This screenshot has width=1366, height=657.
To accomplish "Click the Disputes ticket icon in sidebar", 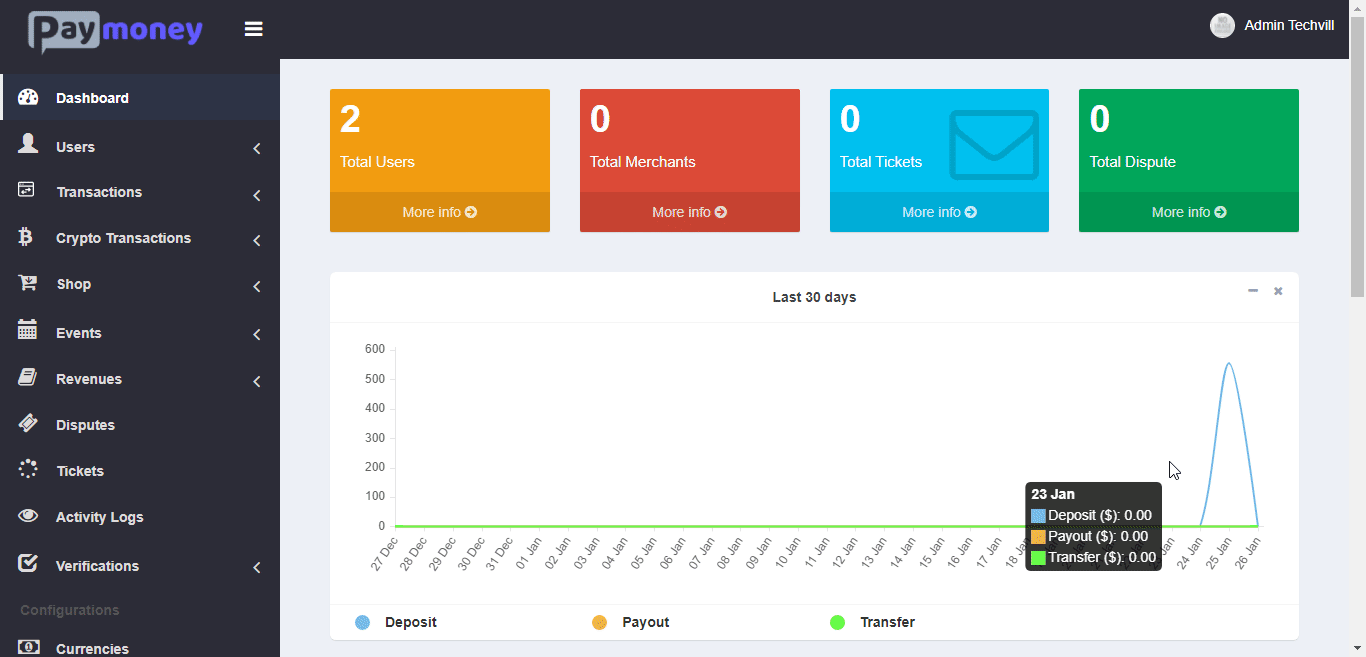I will click(28, 423).
